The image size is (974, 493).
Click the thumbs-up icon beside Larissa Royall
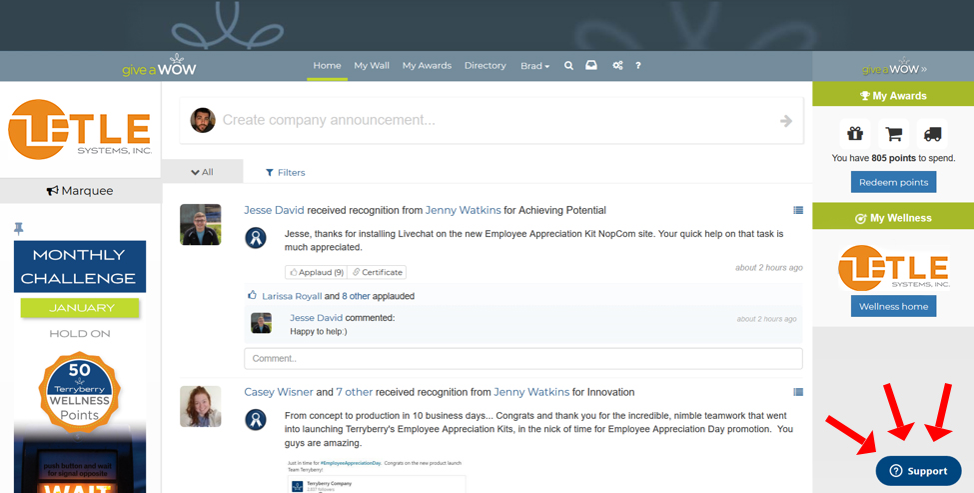pos(252,296)
